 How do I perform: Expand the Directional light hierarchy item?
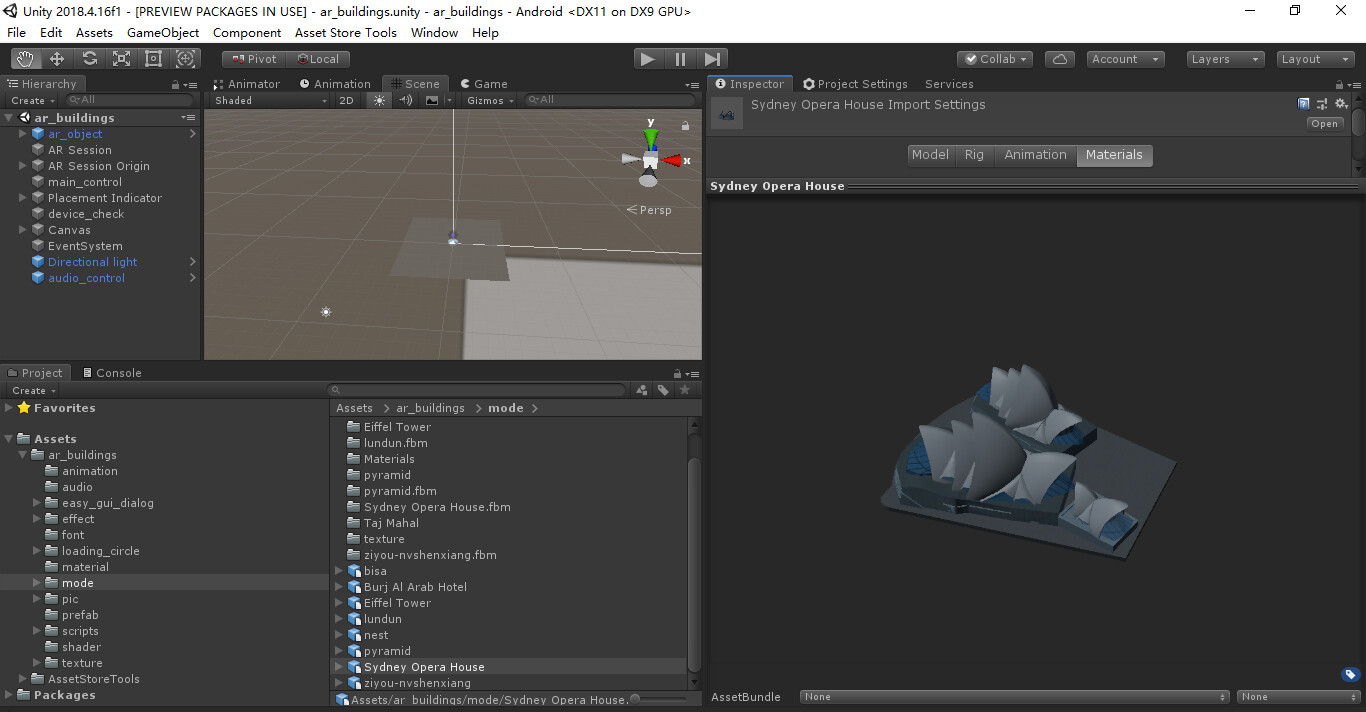click(22, 262)
